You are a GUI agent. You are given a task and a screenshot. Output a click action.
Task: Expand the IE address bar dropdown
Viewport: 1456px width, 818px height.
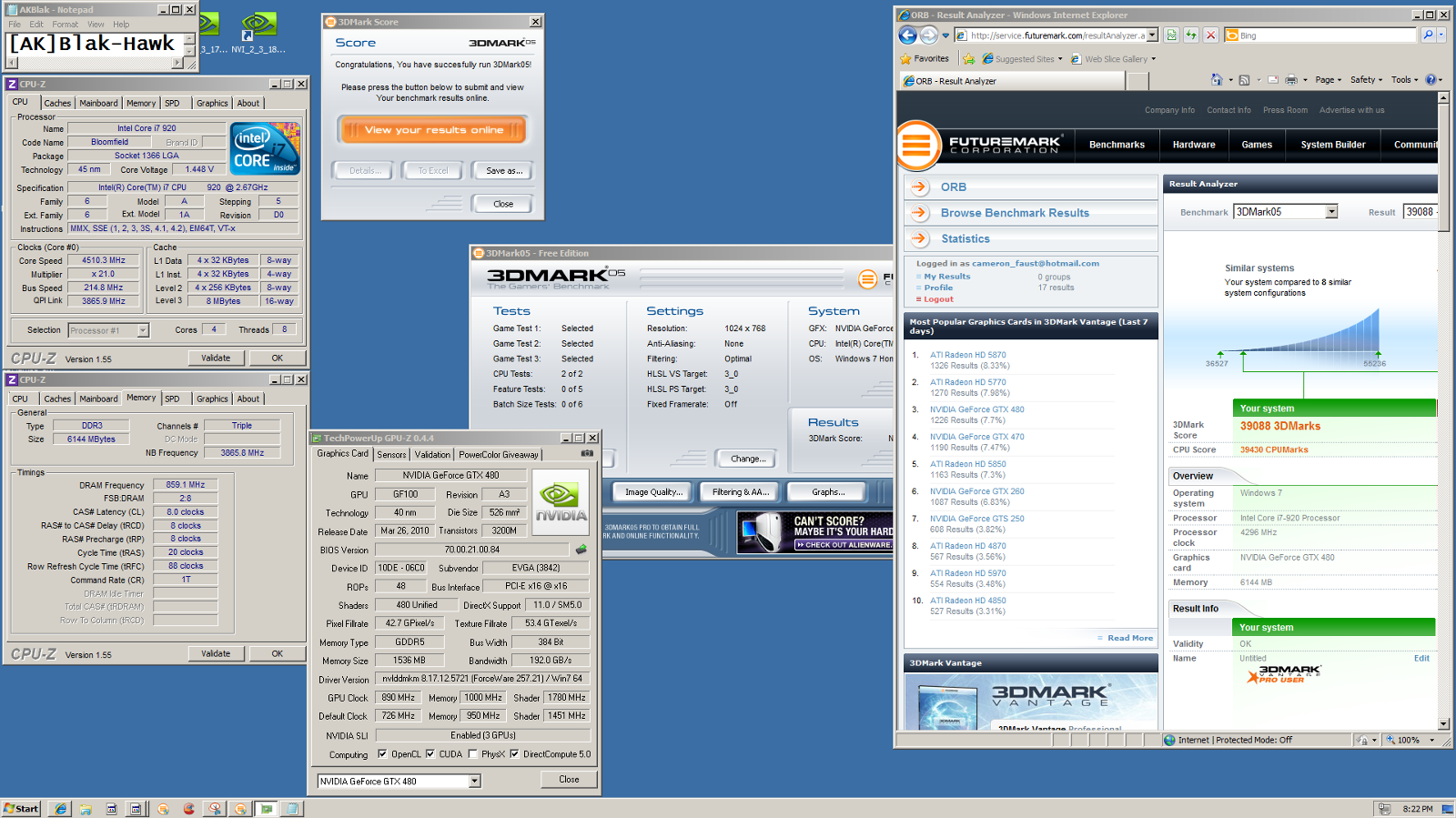pyautogui.click(x=1152, y=35)
